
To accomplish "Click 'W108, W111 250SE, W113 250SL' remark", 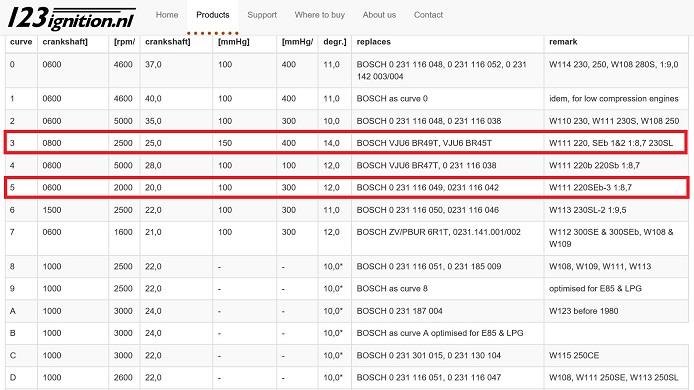I will tap(613, 377).
